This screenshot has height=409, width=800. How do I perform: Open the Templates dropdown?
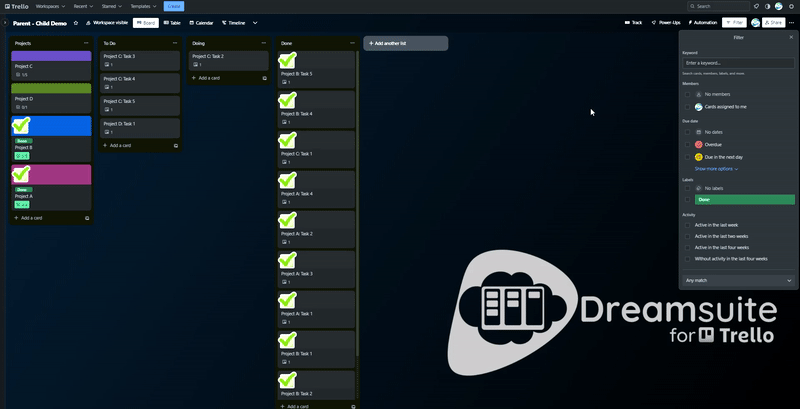click(x=143, y=7)
